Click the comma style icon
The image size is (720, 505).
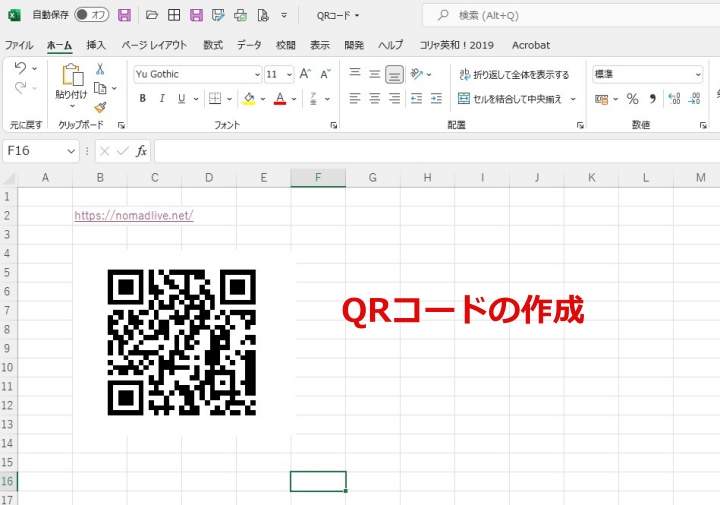click(x=652, y=99)
